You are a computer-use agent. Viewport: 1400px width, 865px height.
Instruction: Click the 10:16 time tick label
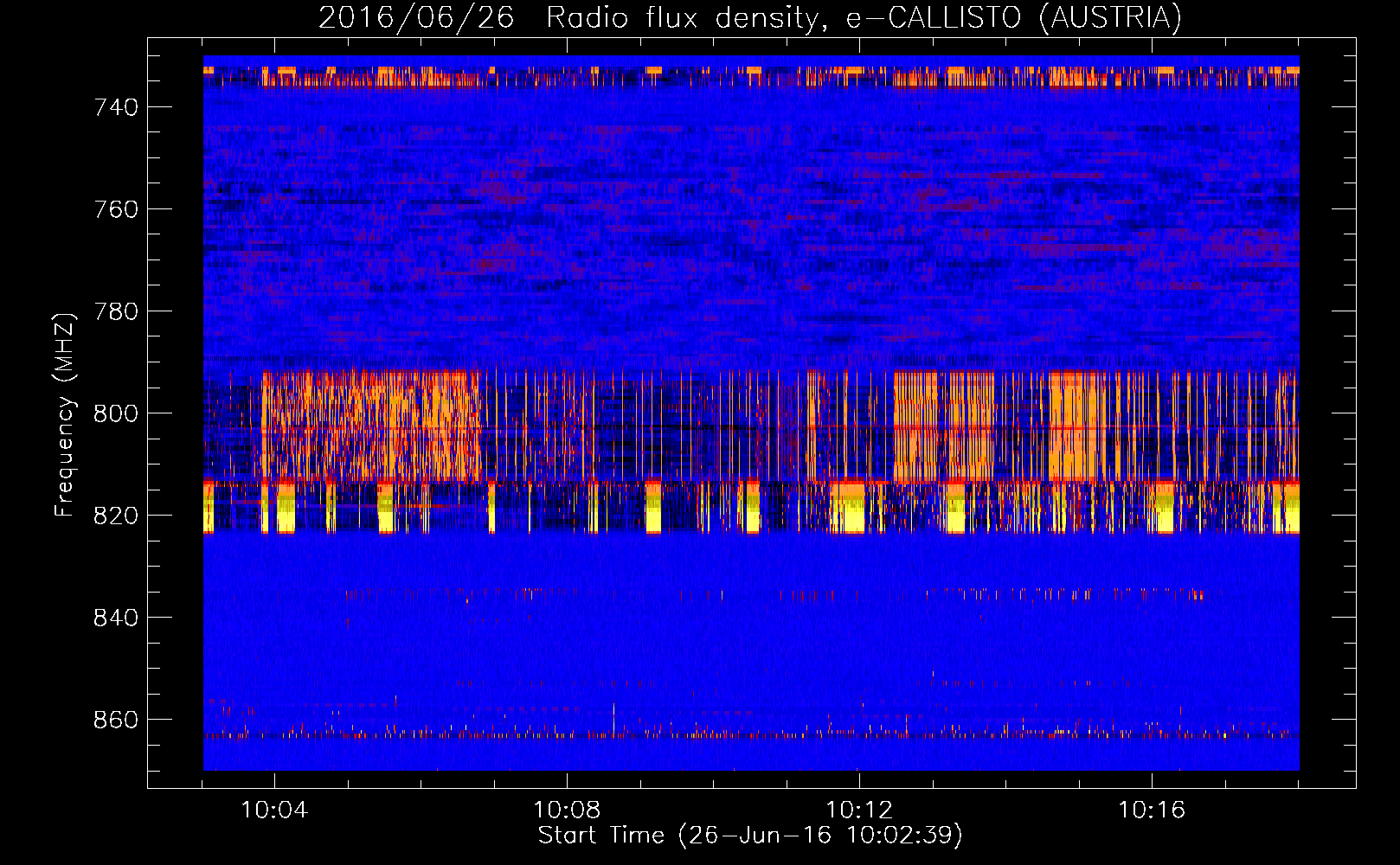1152,811
